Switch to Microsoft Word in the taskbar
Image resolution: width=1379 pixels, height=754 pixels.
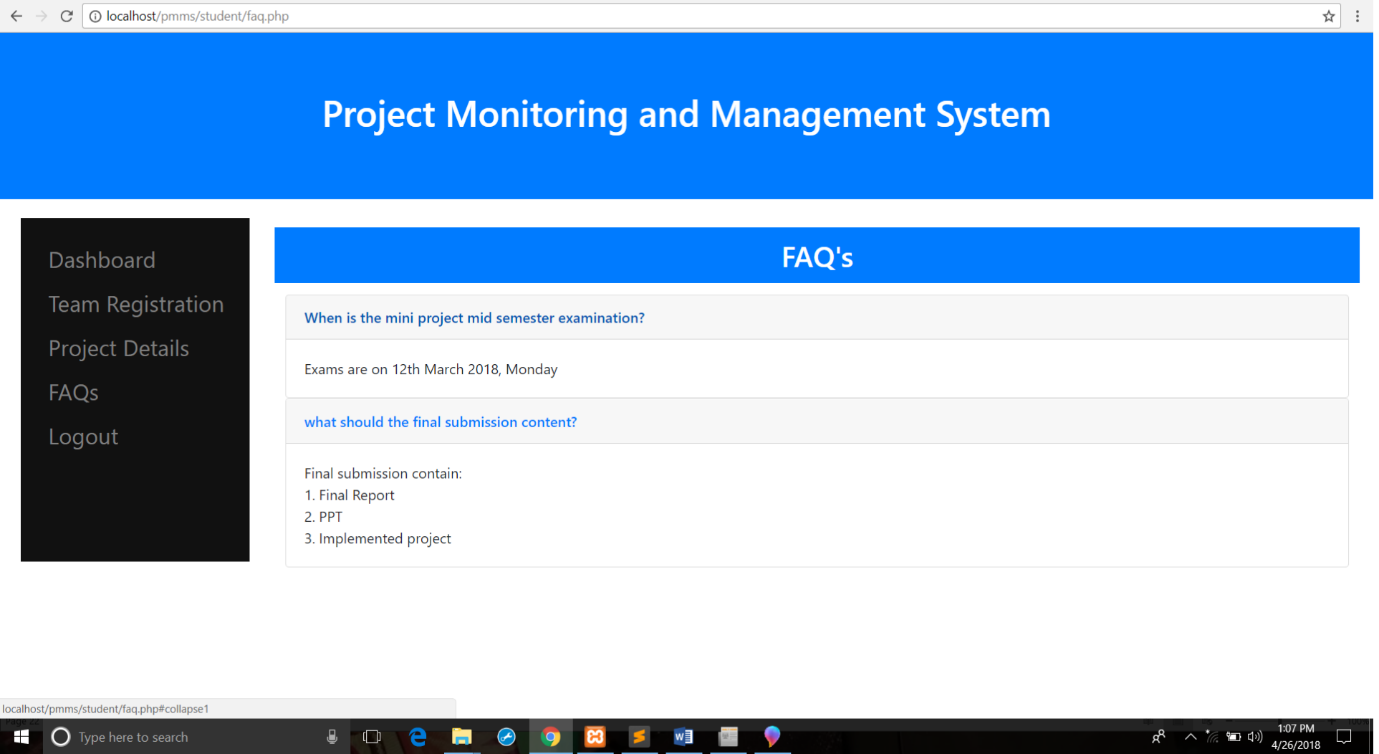pos(684,737)
